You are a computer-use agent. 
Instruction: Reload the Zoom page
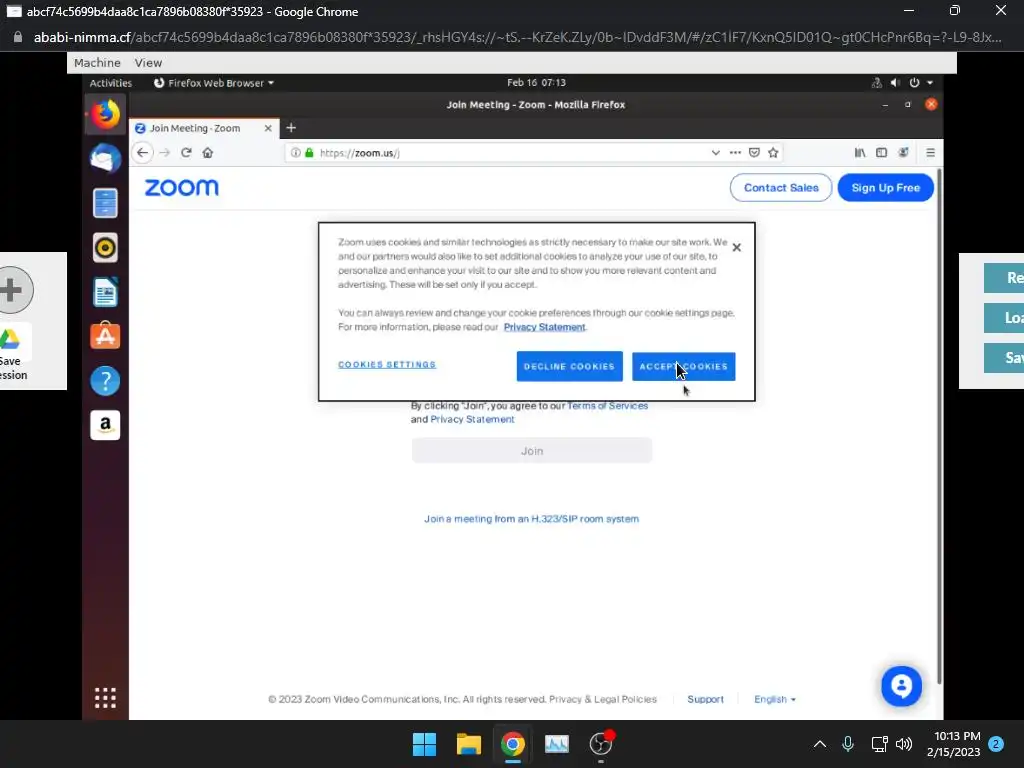[186, 153]
